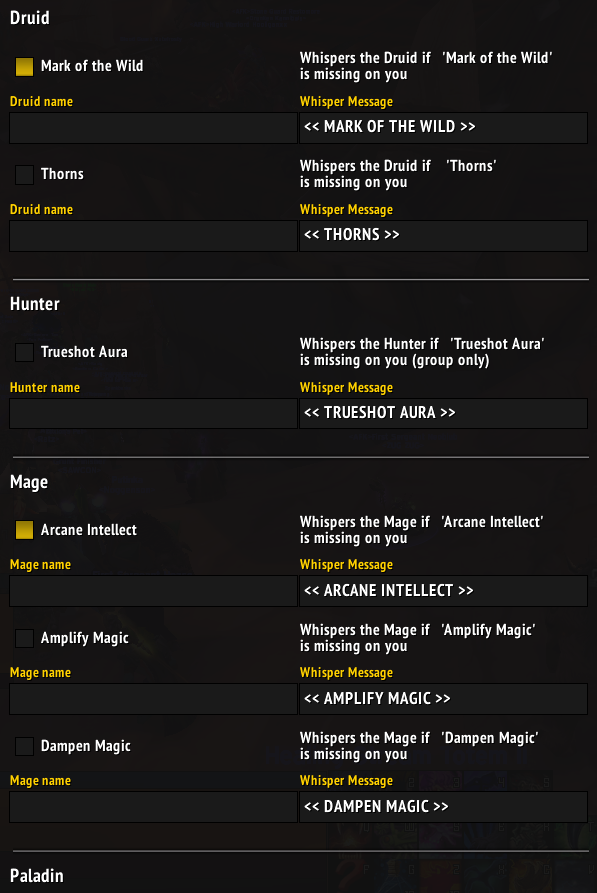Enable the Amplify Magic checkbox
The height and width of the screenshot is (893, 597).
[x=24, y=638]
